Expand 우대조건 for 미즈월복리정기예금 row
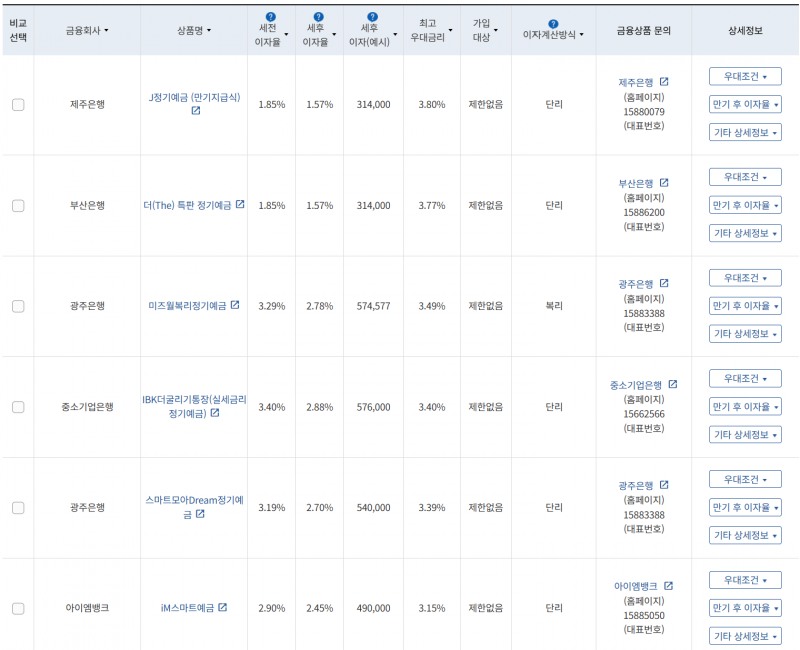Viewport: 800px width, 650px height. coord(745,278)
